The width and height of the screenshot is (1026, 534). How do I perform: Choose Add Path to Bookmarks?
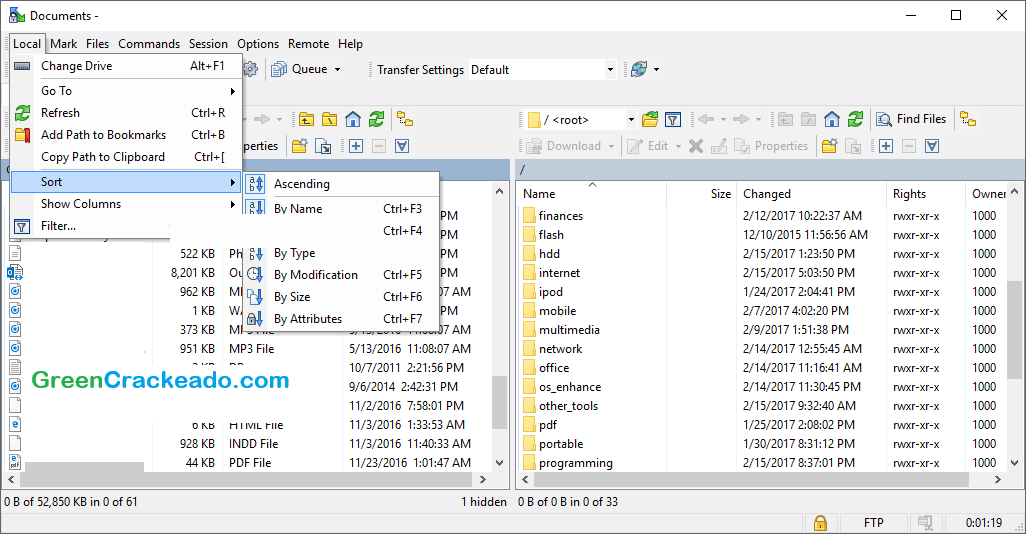[x=126, y=135]
